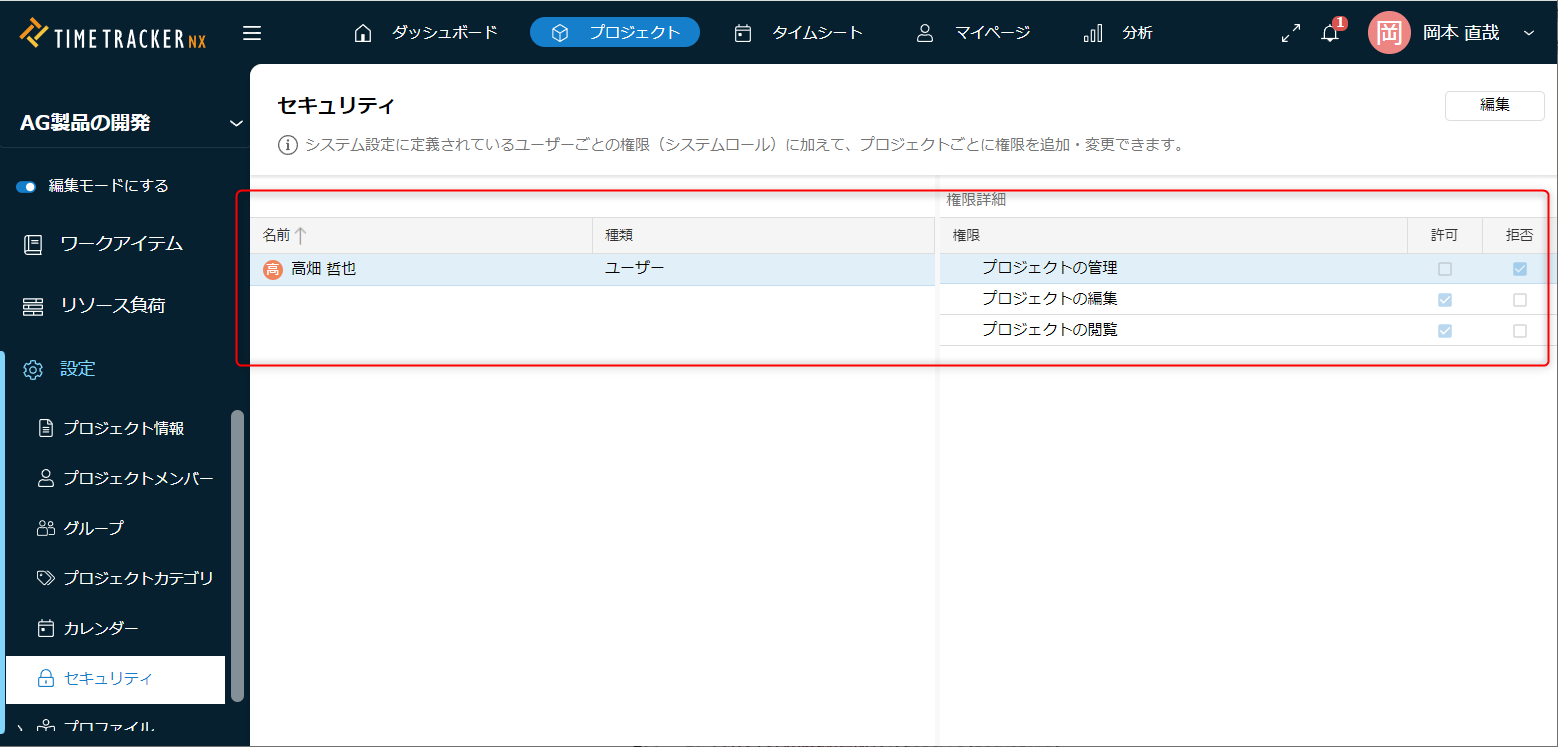Expand the AG製品の開発 project dropdown
The width and height of the screenshot is (1558, 747).
pos(236,124)
